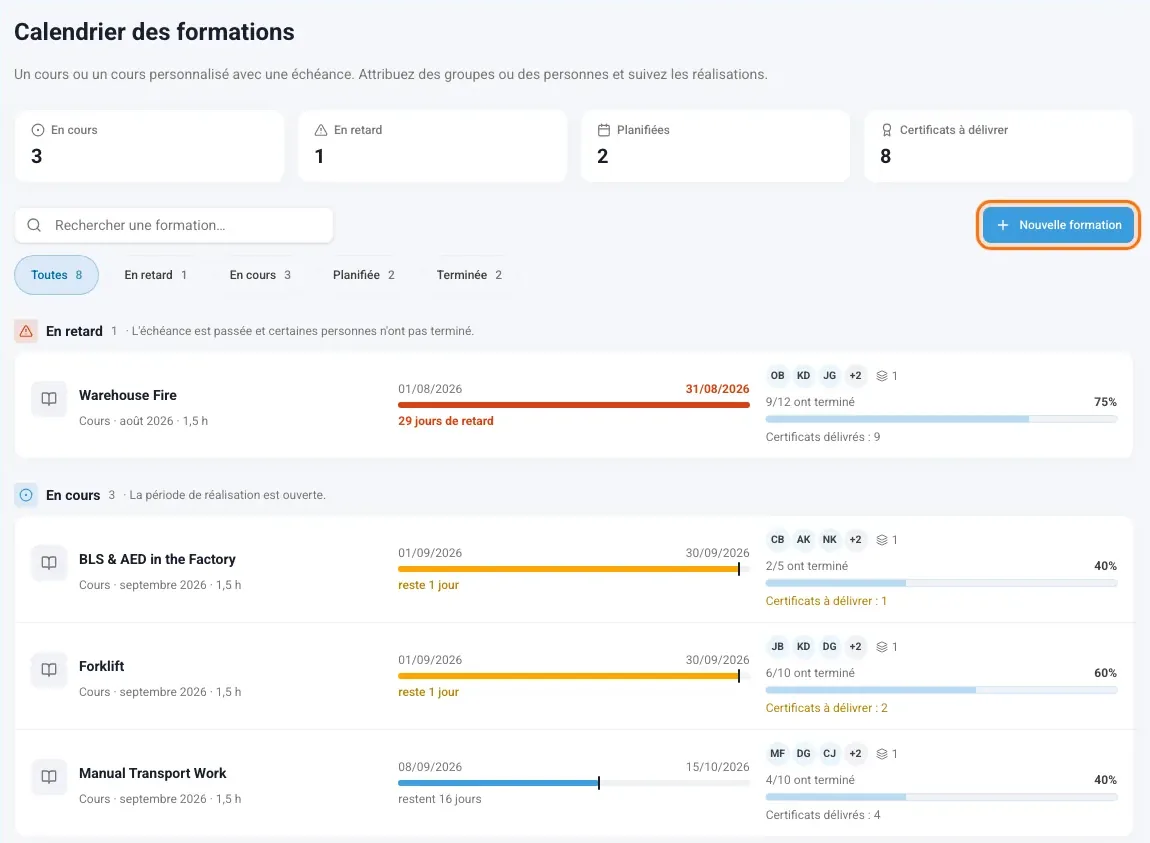Click the magnifier icon in the search box
Screen dimensions: 1150x843
pyautogui.click(x=34, y=225)
